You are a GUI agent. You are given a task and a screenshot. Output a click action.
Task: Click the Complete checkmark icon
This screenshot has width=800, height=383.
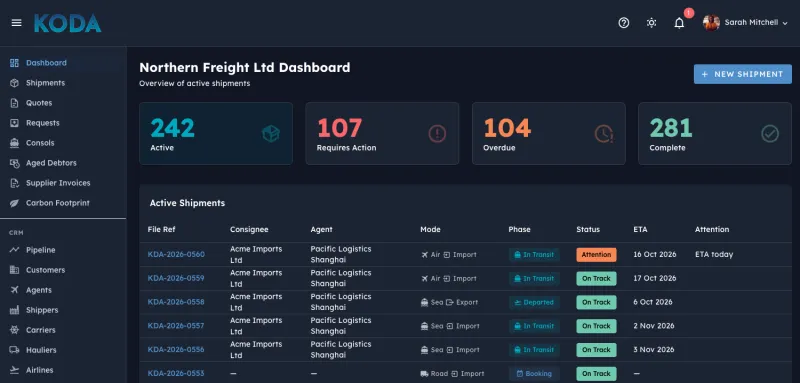point(770,134)
